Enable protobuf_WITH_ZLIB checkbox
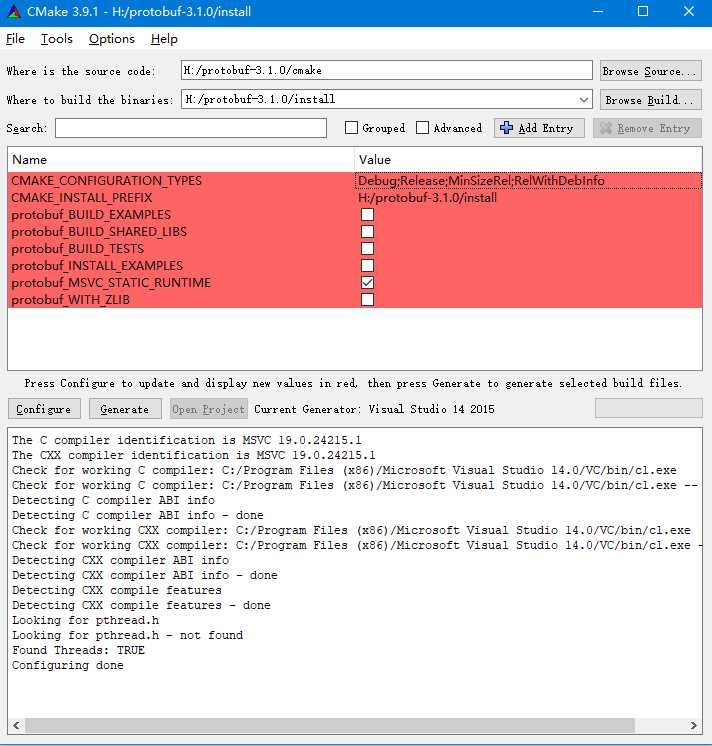Image resolution: width=712 pixels, height=746 pixels. (x=367, y=300)
